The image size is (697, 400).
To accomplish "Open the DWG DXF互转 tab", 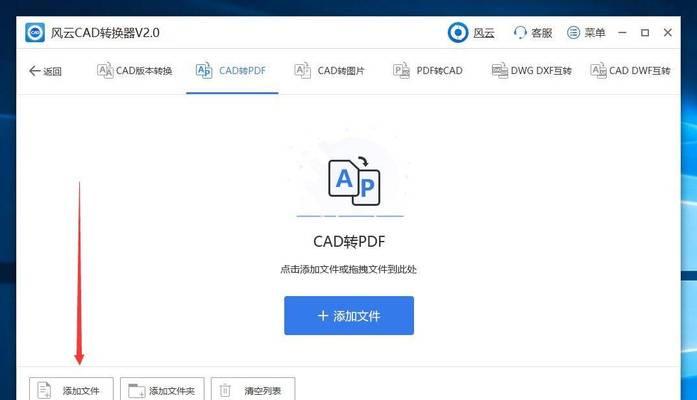I will pyautogui.click(x=532, y=71).
